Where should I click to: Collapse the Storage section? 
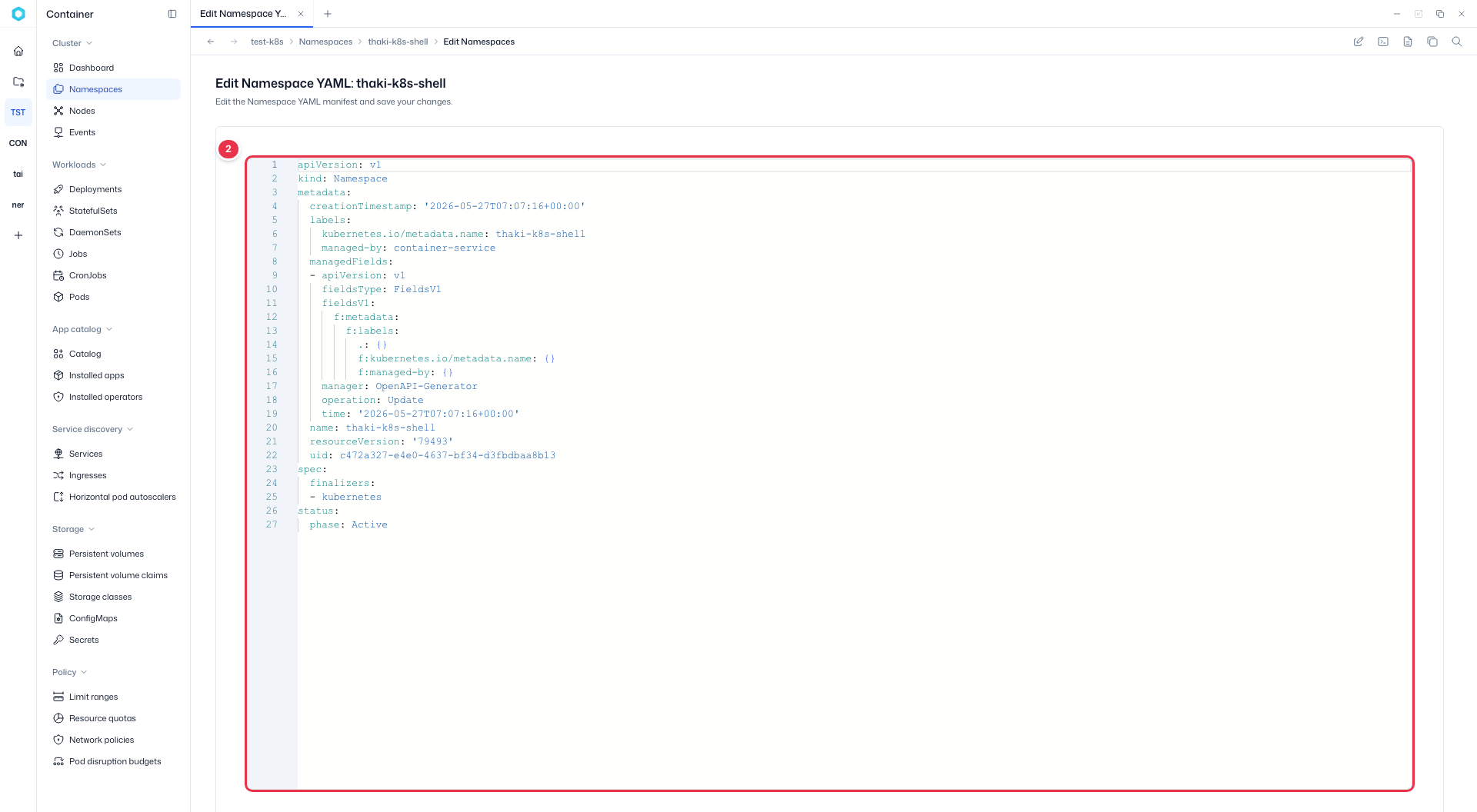74,529
